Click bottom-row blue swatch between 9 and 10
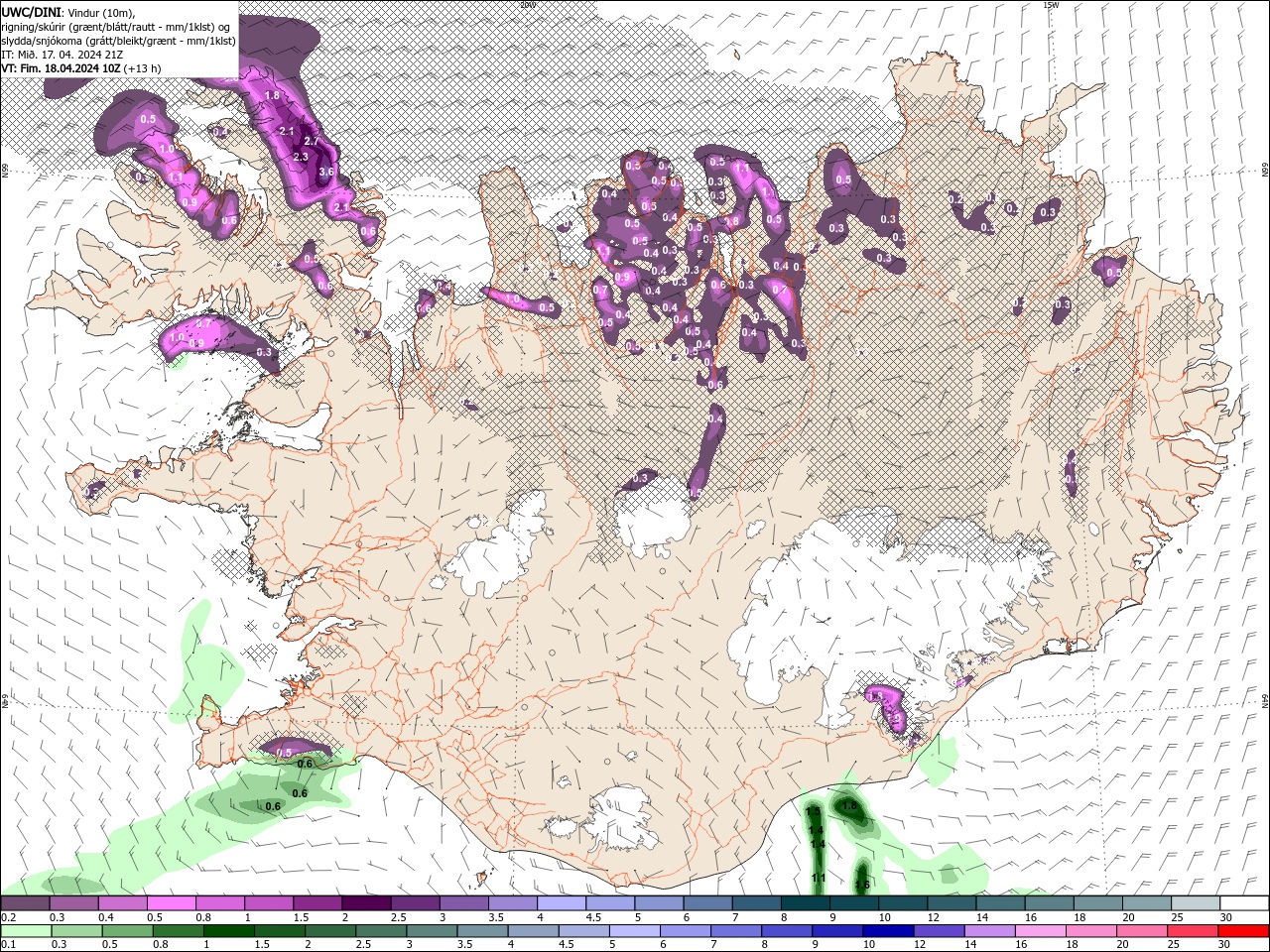The image size is (1270, 952). tap(838, 931)
